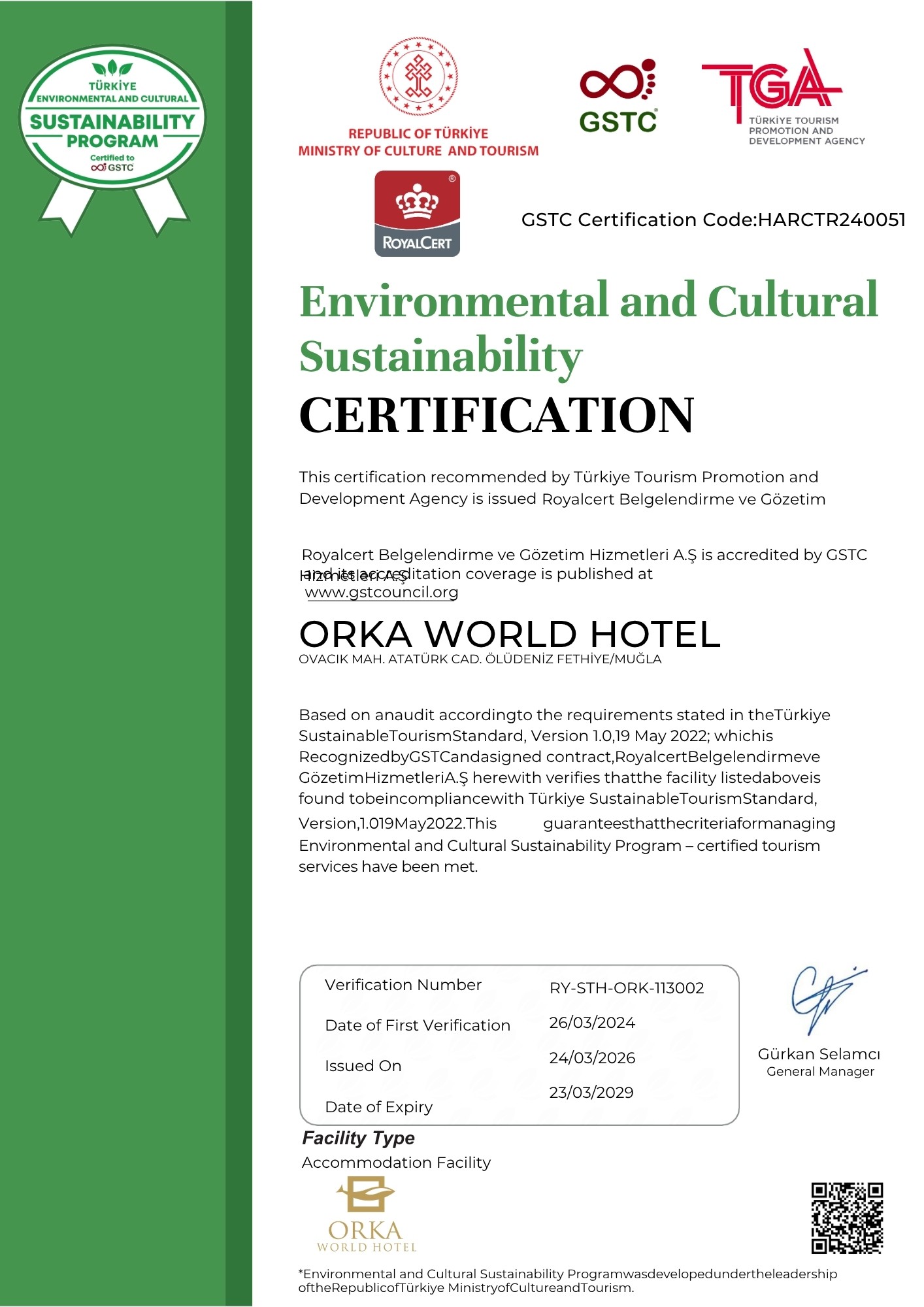Click the 'Issued On' label
Screen dimensions: 924x1307
coord(363,1066)
